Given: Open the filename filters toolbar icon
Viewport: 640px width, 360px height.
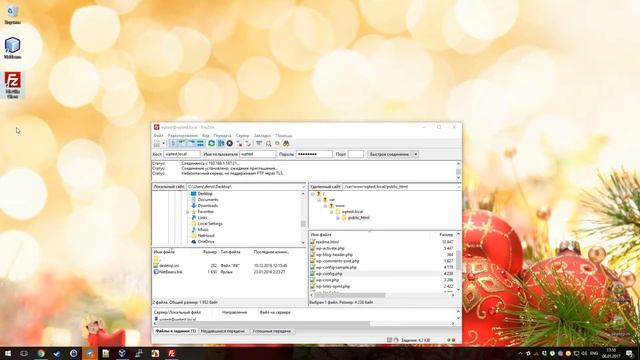Looking at the screenshot, I should point(259,144).
